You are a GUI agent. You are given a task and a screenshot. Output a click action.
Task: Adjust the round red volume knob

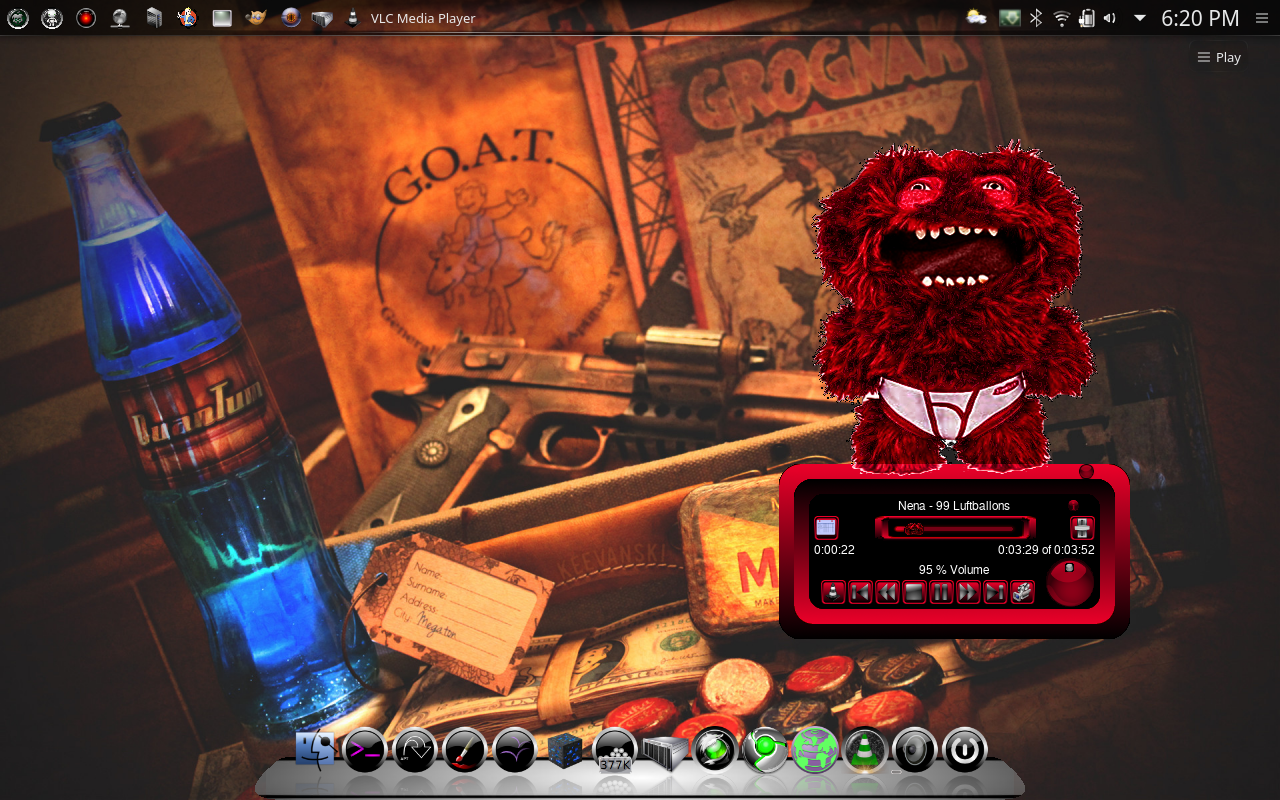1070,584
